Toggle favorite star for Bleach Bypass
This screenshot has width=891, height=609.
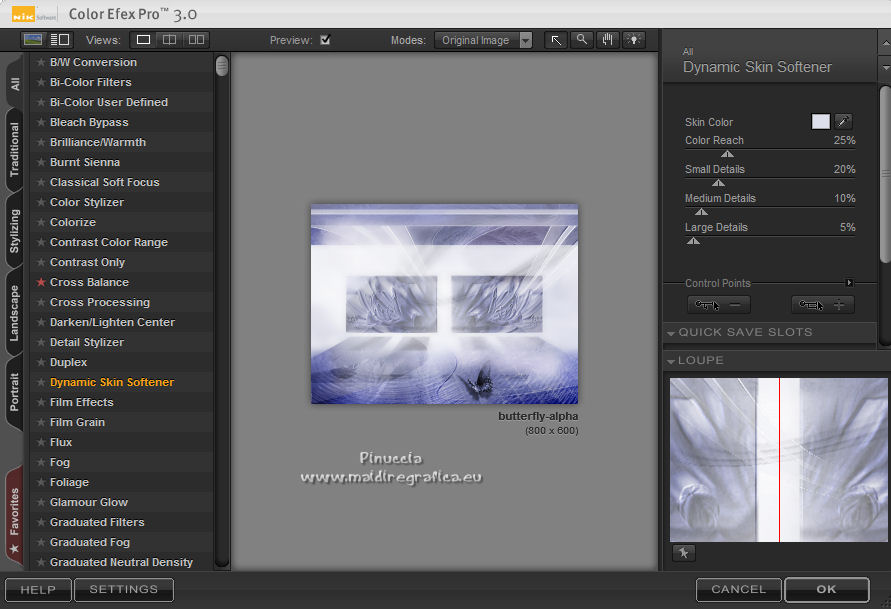click(x=41, y=122)
